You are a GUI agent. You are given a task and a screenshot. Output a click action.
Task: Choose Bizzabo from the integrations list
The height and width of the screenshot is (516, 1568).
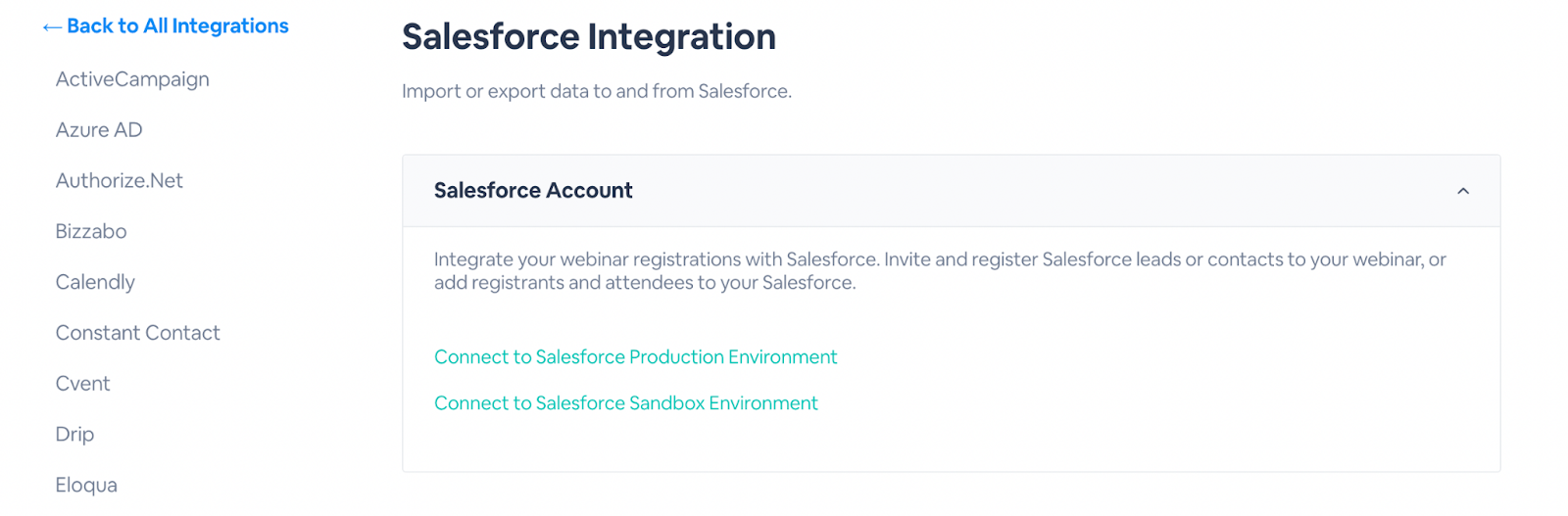(91, 232)
